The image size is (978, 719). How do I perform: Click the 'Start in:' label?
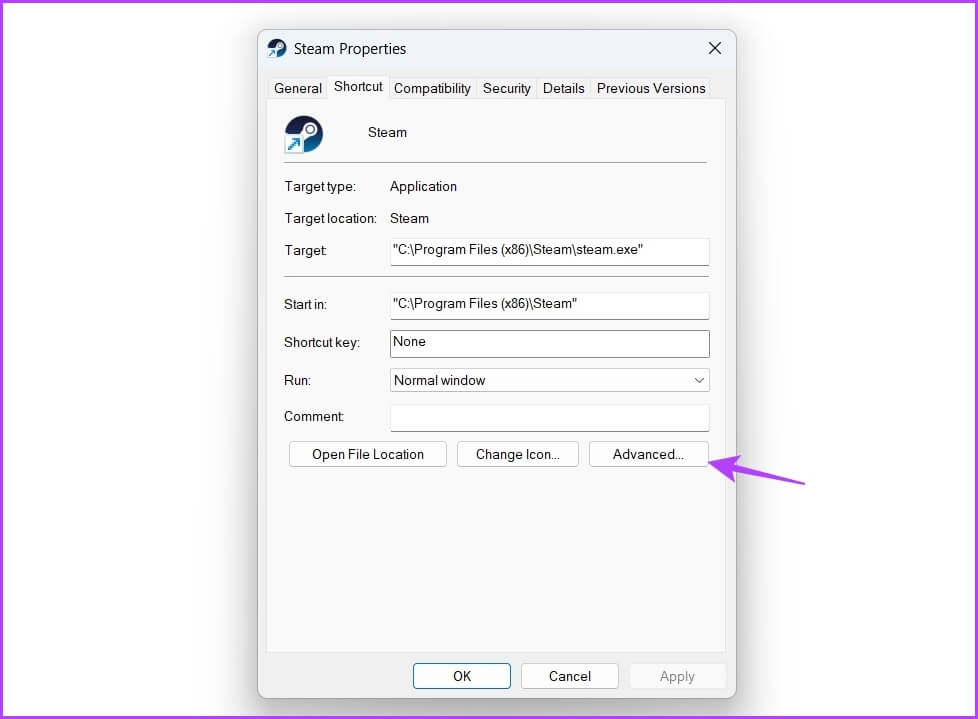305,304
